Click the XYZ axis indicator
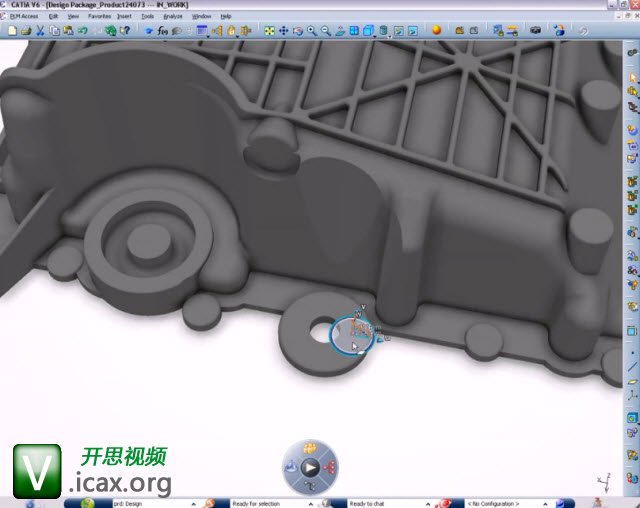 604,483
